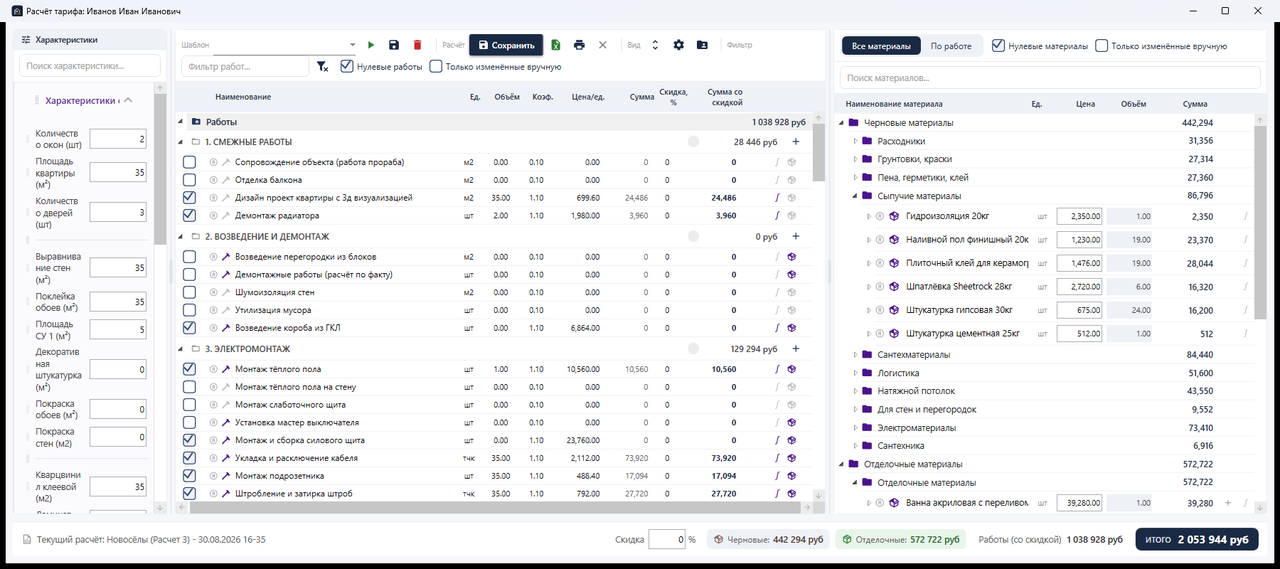Switch to the По работе tab

pyautogui.click(x=951, y=46)
